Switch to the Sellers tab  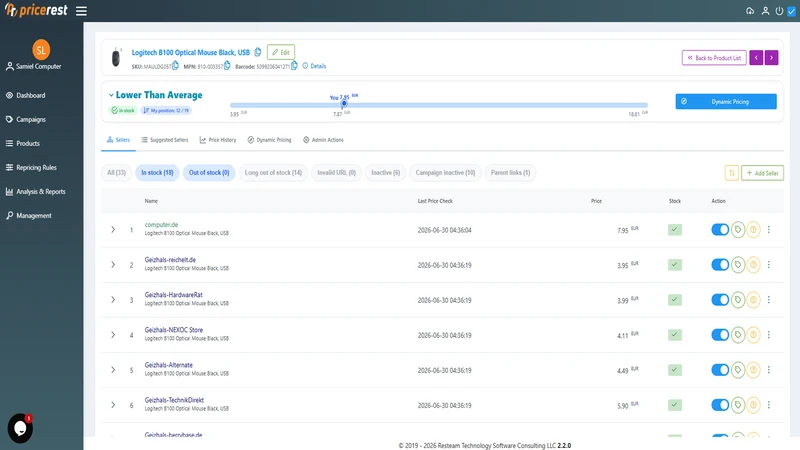pos(118,140)
